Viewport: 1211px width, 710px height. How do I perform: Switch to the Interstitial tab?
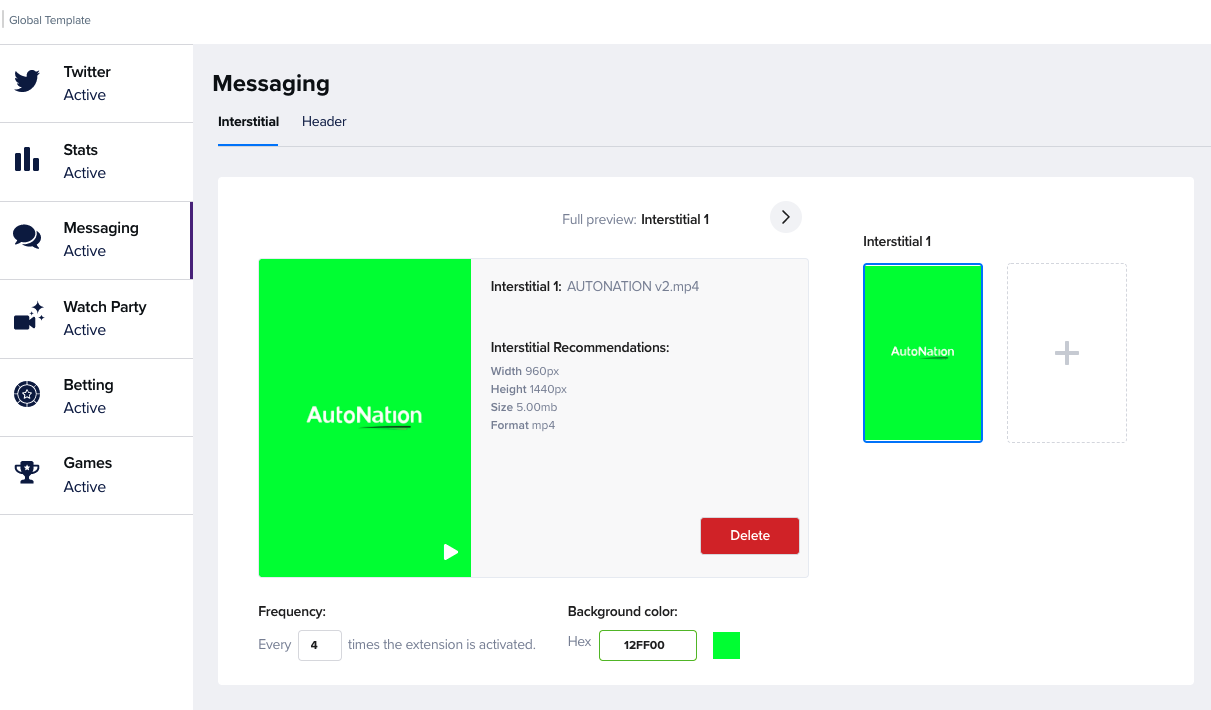[248, 122]
